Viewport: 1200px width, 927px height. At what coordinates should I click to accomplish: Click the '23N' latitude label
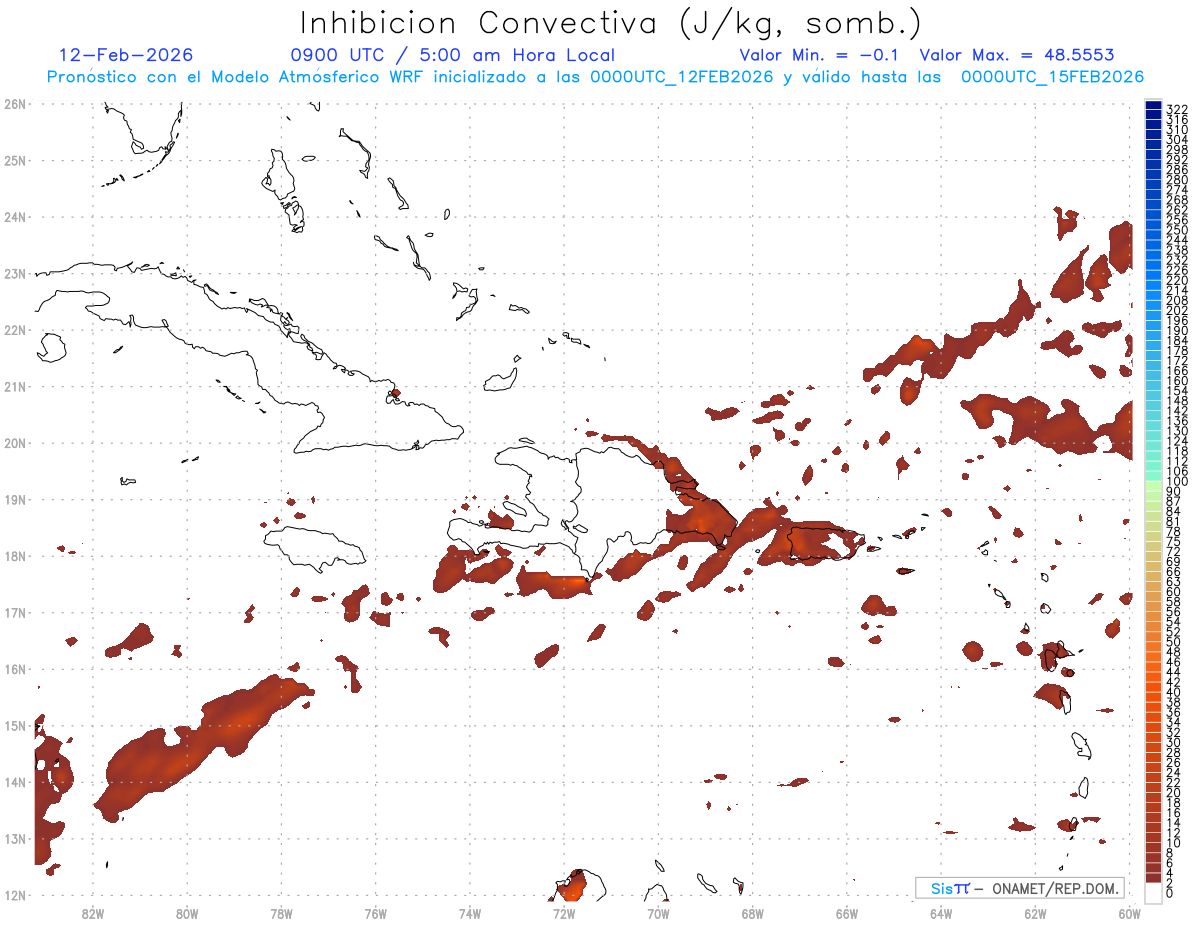coord(15,273)
